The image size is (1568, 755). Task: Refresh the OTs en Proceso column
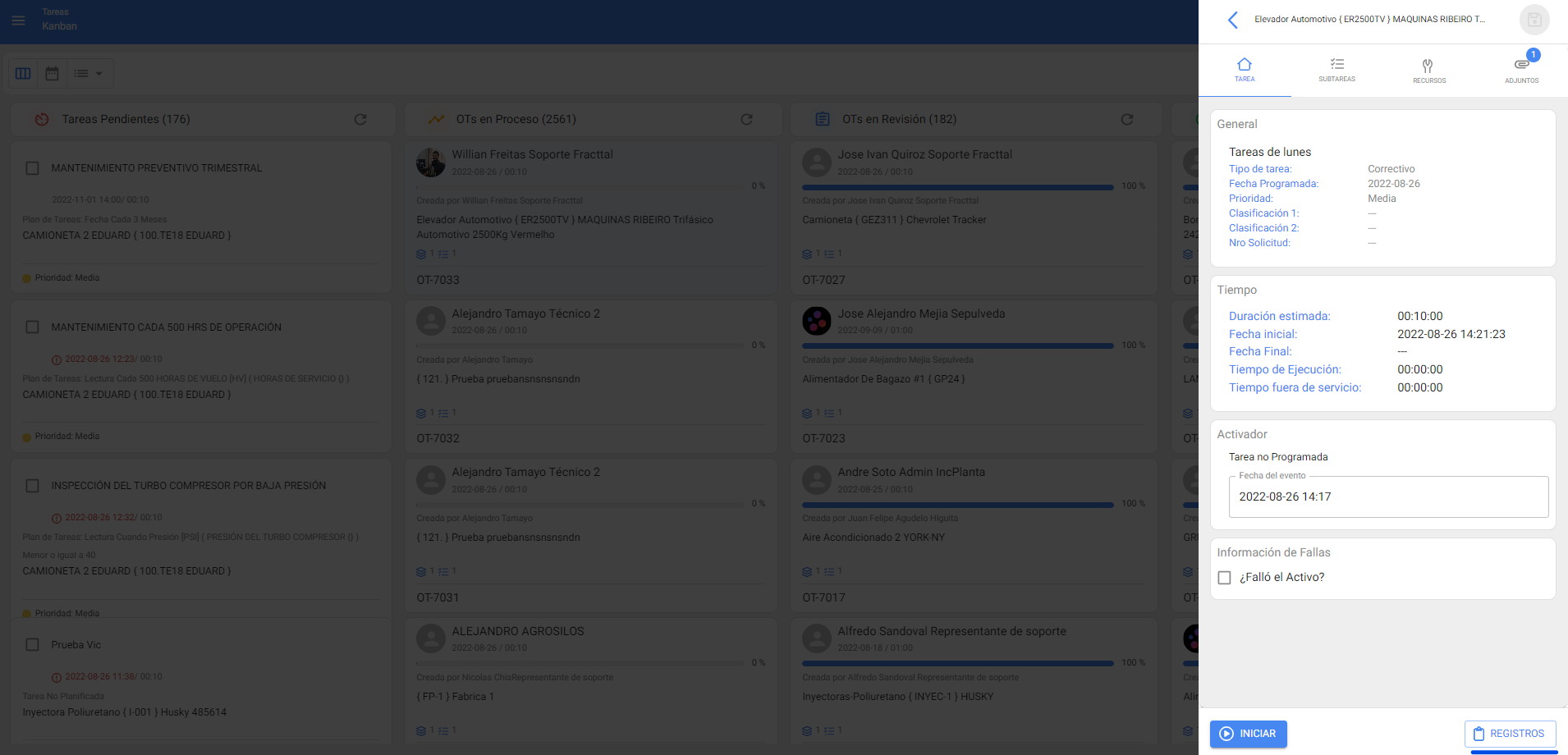coord(746,119)
